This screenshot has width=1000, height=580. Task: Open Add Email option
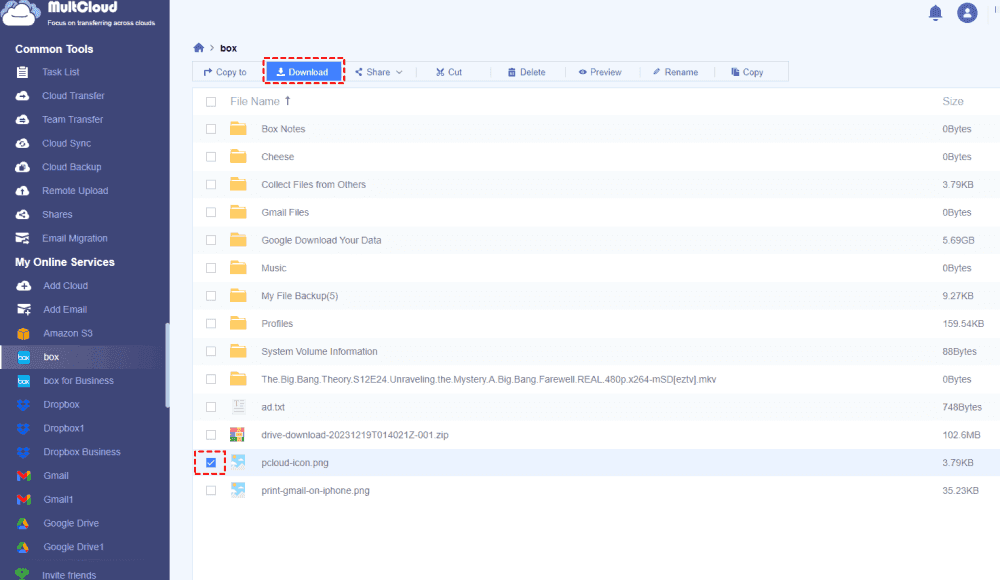pyautogui.click(x=65, y=309)
